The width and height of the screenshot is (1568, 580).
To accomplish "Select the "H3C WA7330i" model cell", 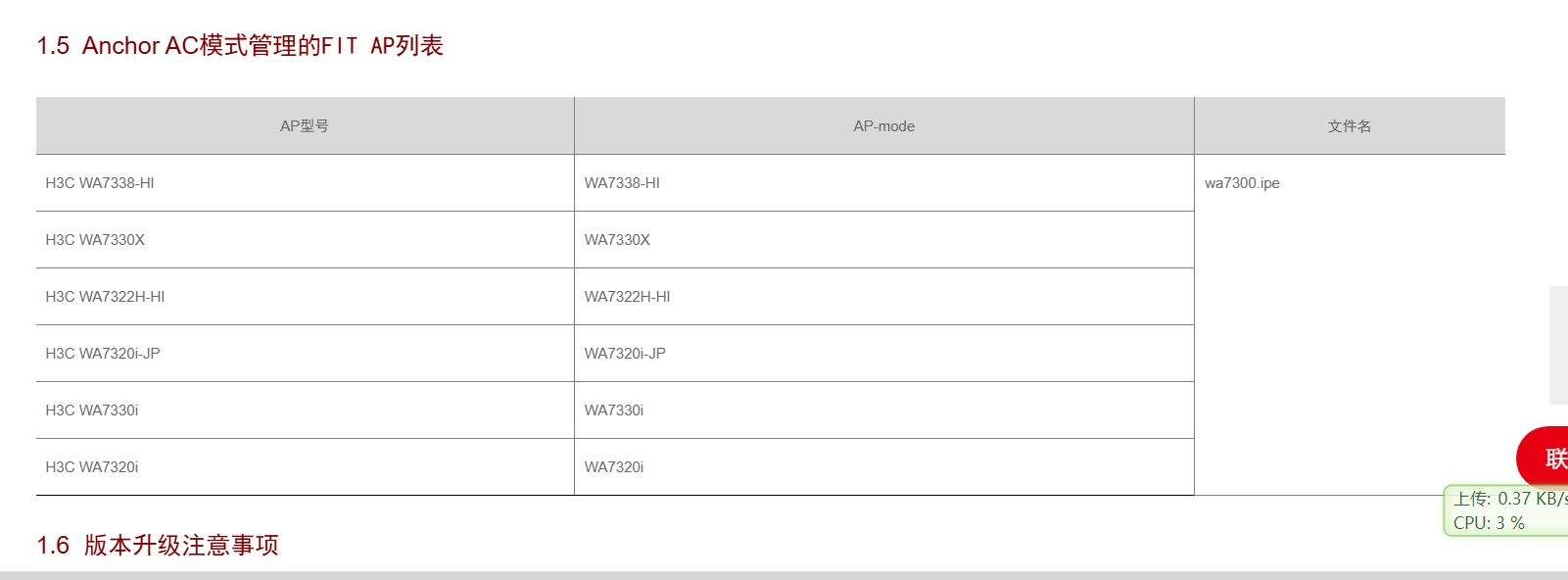I will (x=92, y=411).
